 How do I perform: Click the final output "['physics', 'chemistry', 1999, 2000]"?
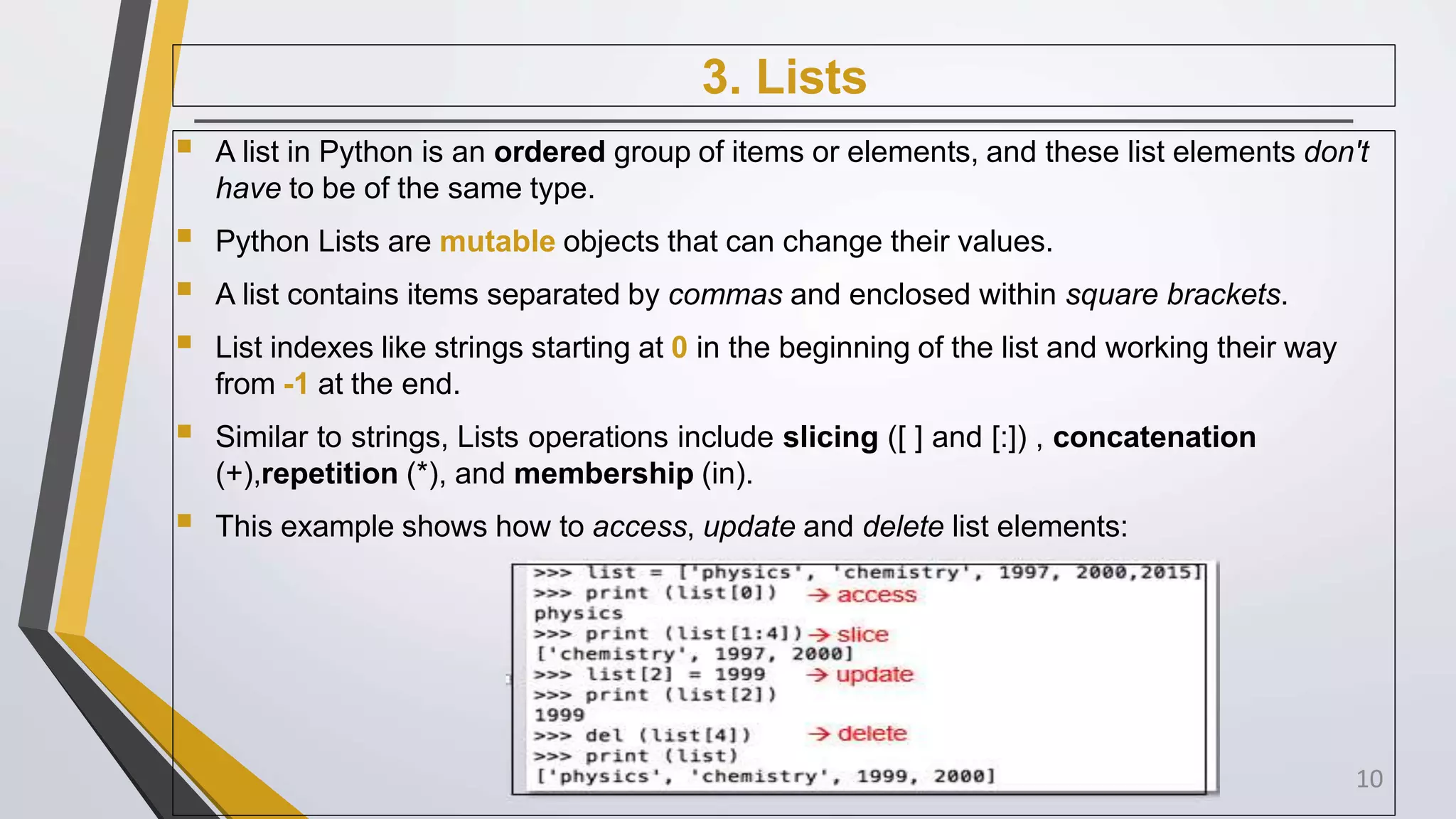coord(765,776)
